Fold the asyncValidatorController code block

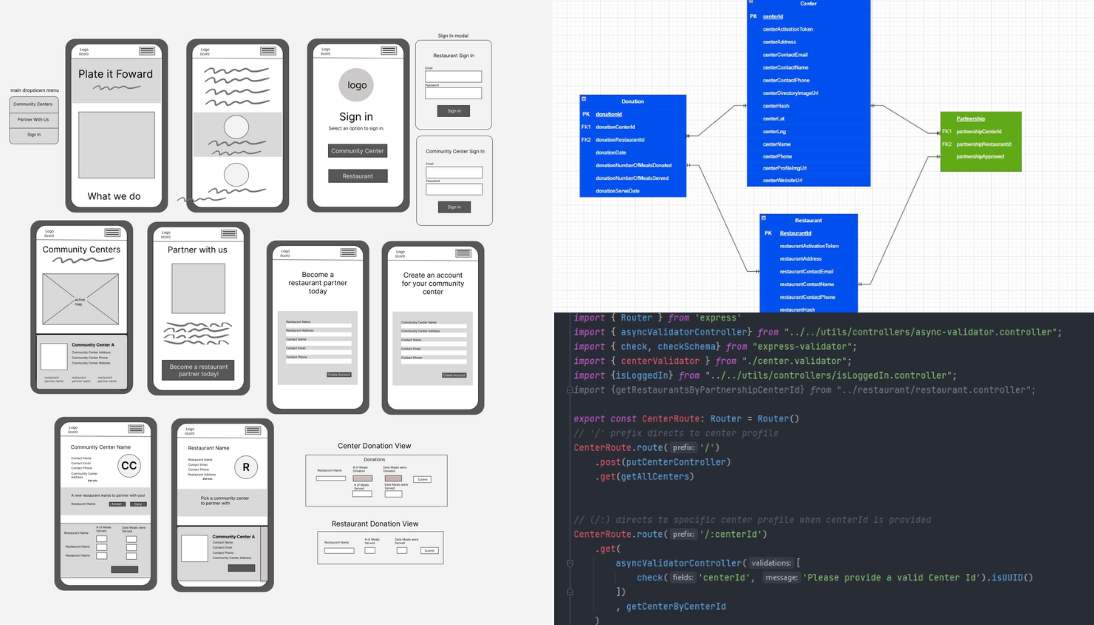tap(568, 563)
